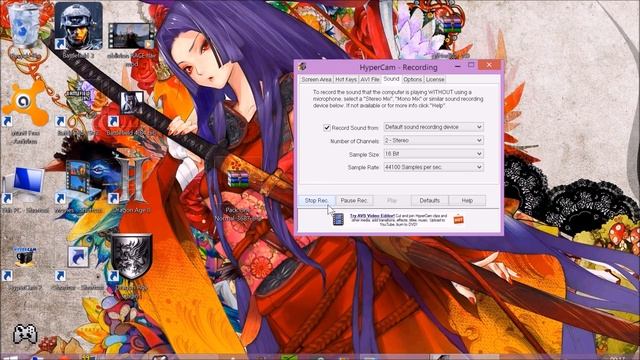Expand the Sample Rate 44100 dropdown

[x=433, y=167]
